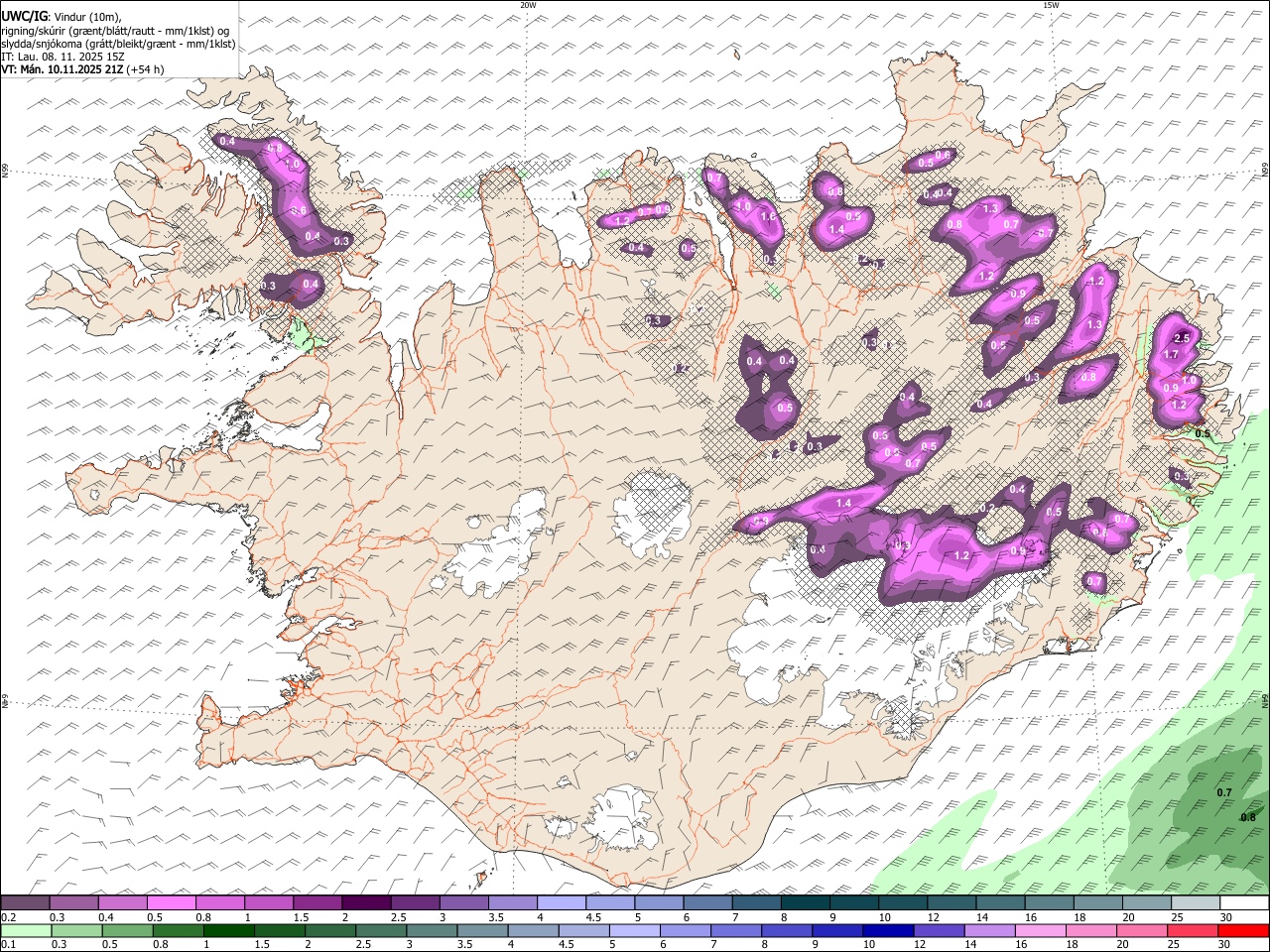Click the 20W longitude label
The image size is (1270, 952).
[x=528, y=5]
